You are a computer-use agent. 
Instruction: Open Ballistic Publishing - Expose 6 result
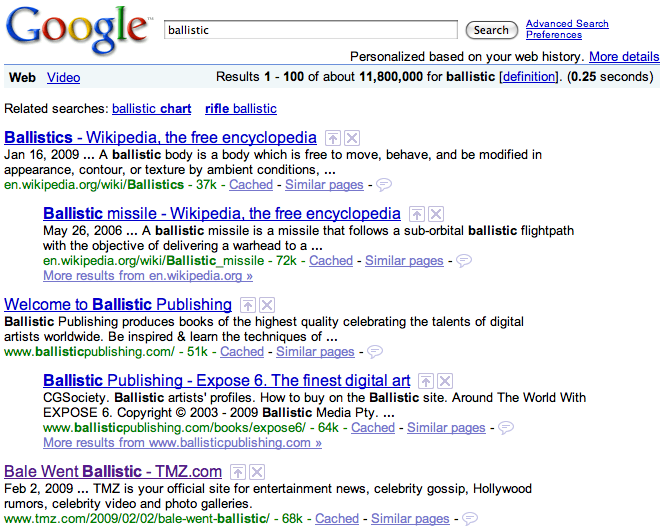[x=227, y=380]
